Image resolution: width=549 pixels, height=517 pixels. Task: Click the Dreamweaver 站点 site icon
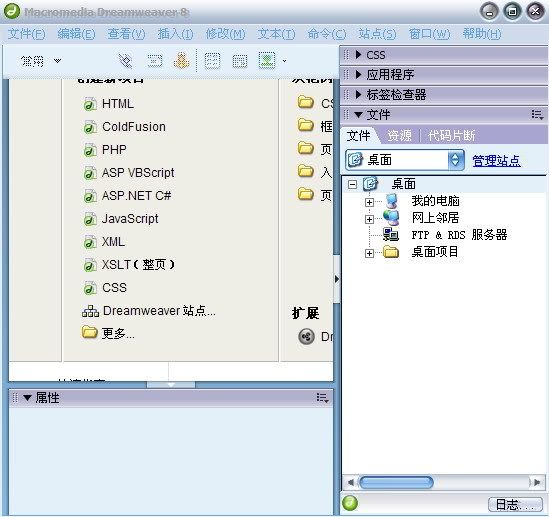(90, 311)
